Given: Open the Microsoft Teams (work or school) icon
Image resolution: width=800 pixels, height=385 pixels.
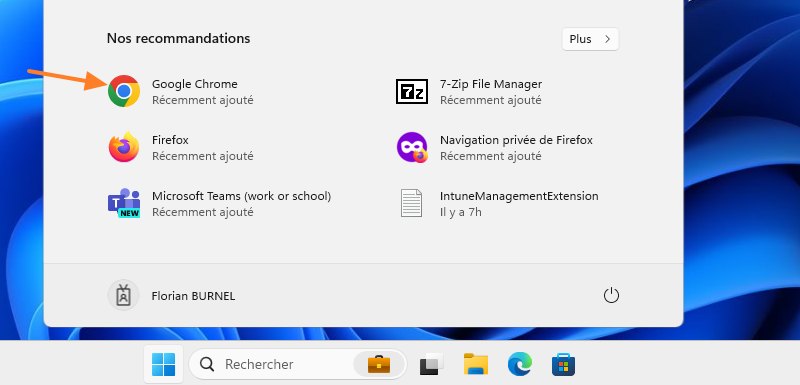Looking at the screenshot, I should click(124, 203).
